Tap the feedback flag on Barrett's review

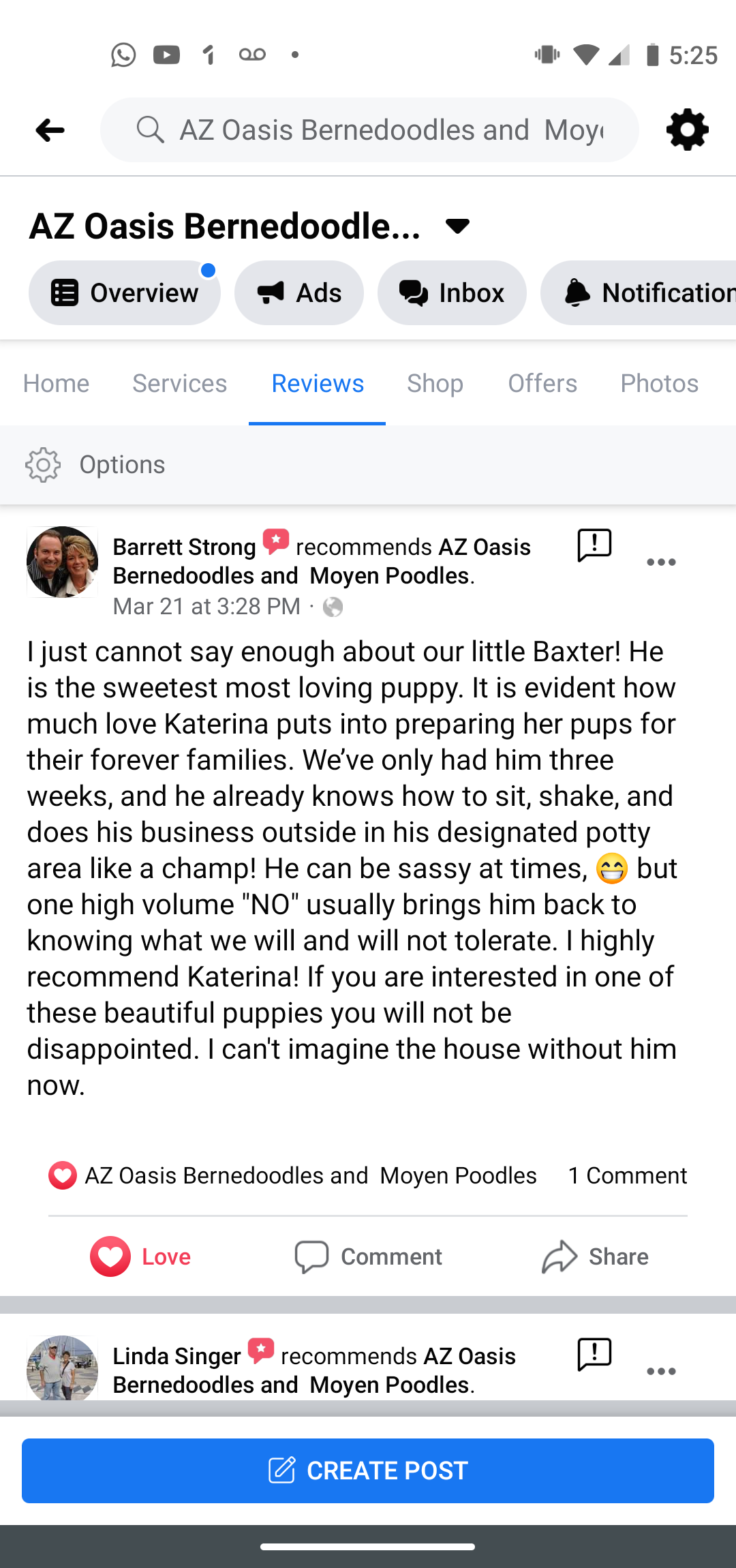coord(594,545)
